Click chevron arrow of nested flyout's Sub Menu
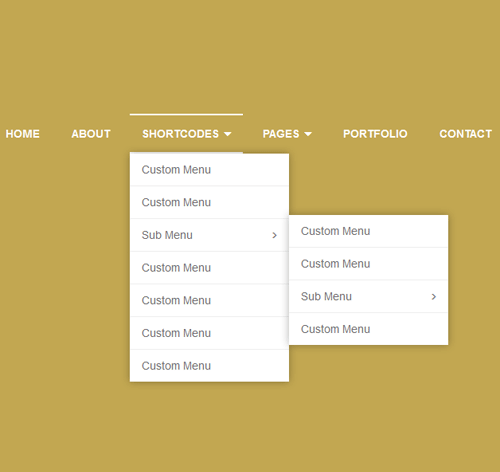The width and height of the screenshot is (500, 472). pyautogui.click(x=434, y=297)
